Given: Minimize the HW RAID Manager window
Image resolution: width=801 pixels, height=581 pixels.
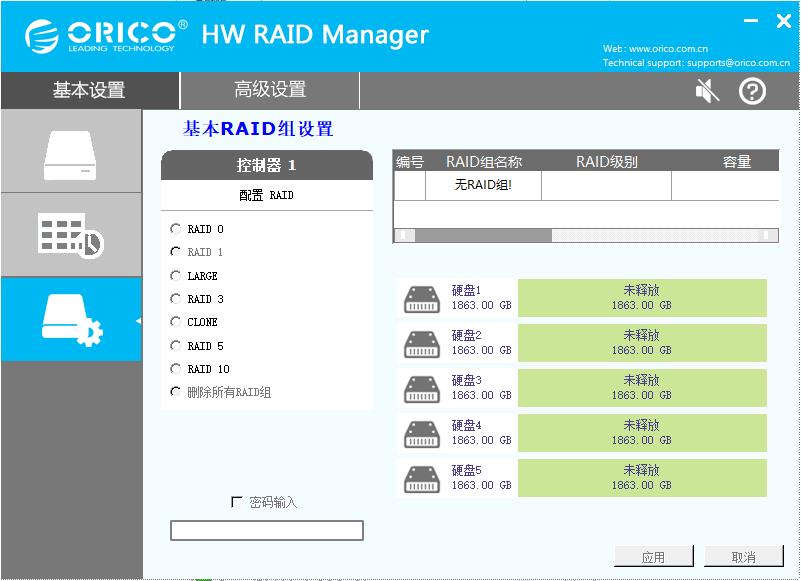Looking at the screenshot, I should (750, 21).
